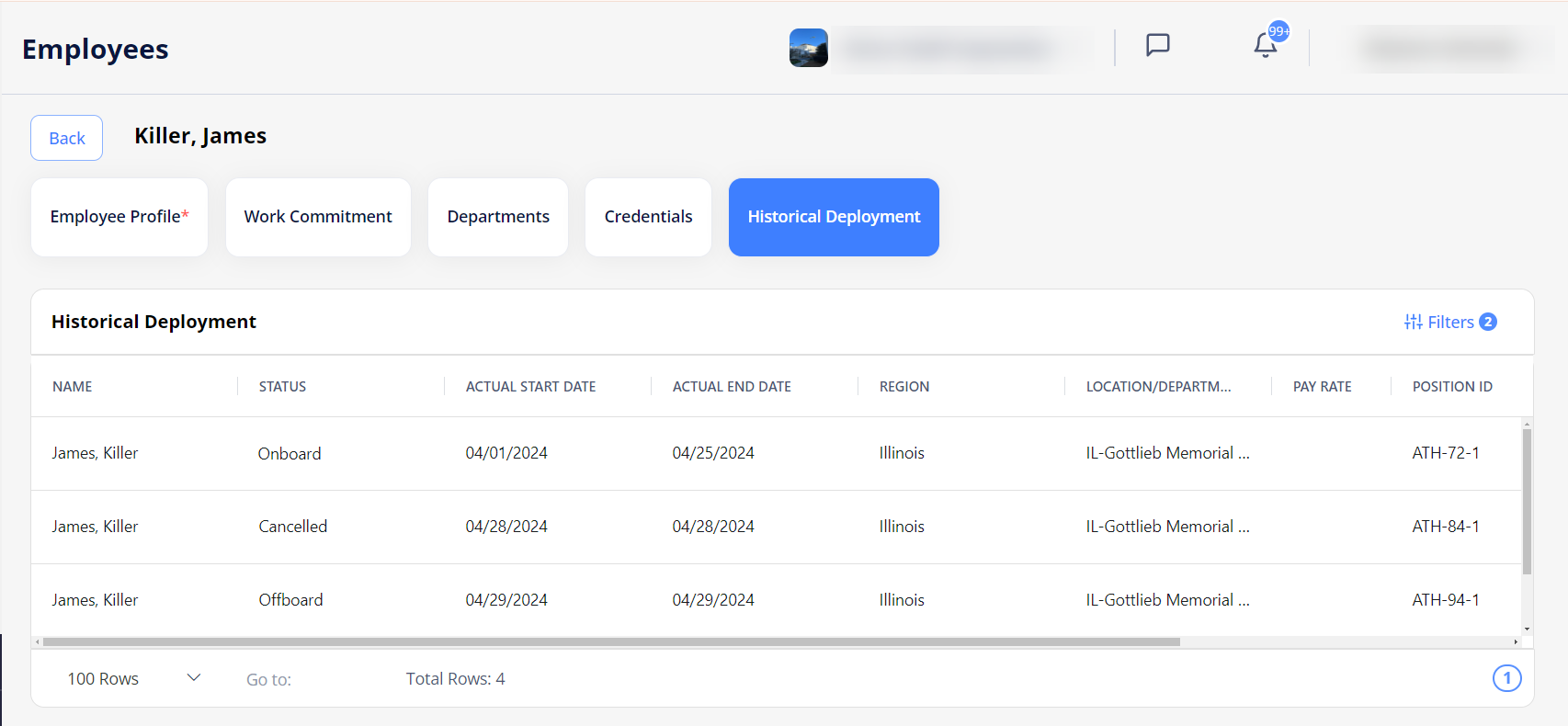The height and width of the screenshot is (726, 1568).
Task: Open the chat messages icon
Action: tap(1157, 45)
